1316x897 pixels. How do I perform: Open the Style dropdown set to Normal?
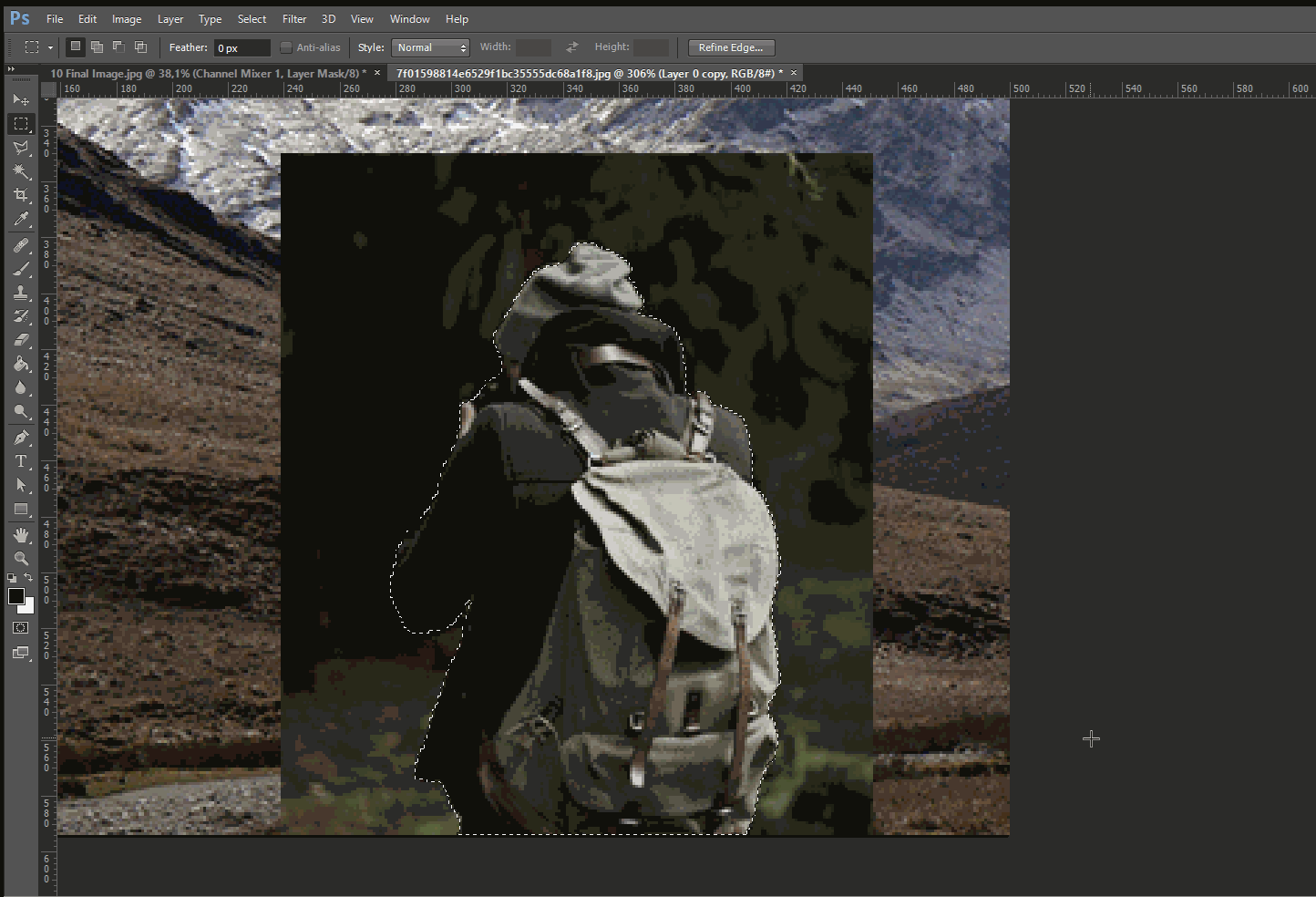[430, 47]
